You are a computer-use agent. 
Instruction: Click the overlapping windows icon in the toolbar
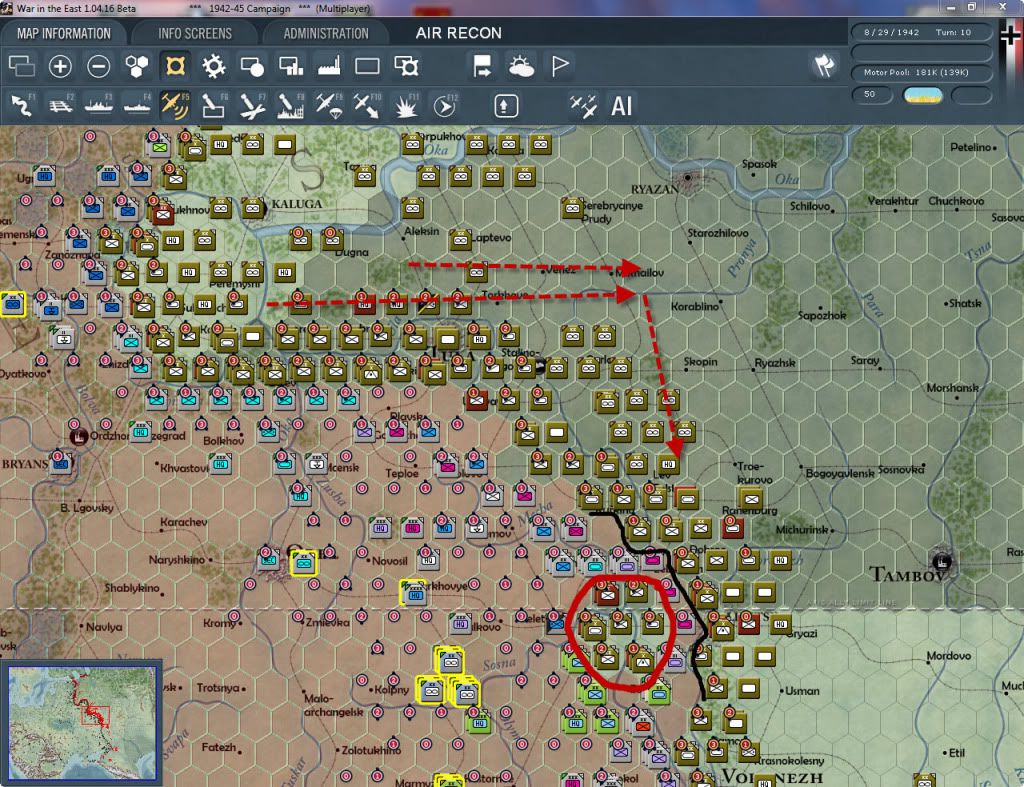point(22,66)
